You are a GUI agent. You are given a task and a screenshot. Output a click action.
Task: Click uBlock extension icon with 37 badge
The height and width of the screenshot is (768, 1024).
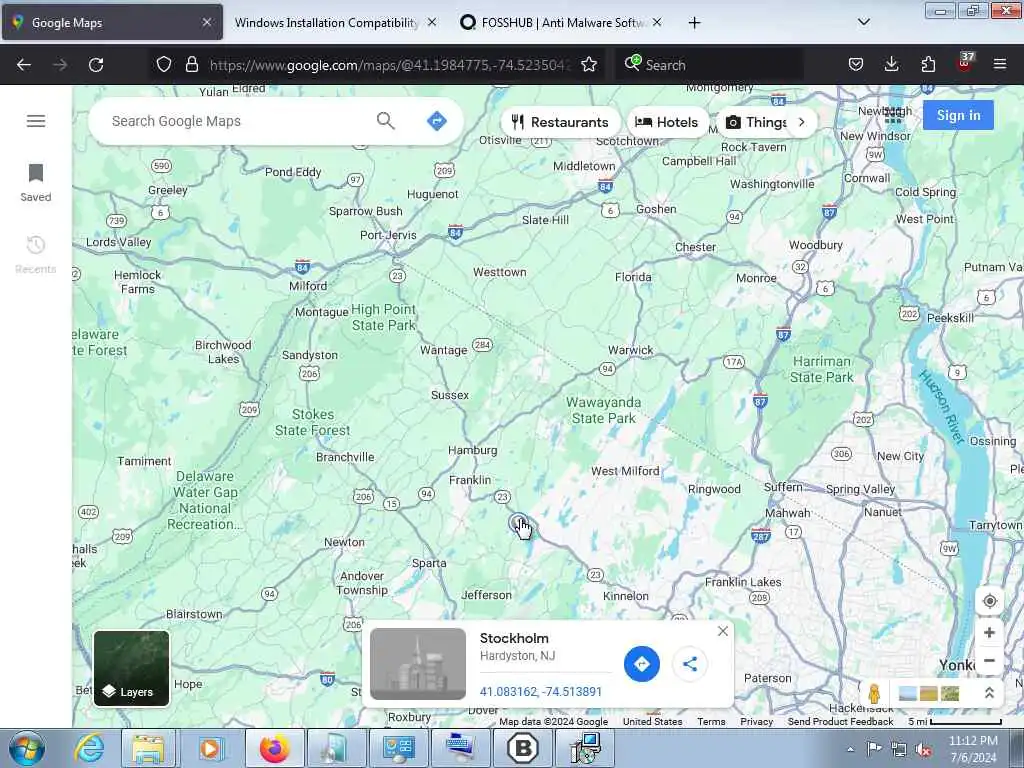coord(965,63)
